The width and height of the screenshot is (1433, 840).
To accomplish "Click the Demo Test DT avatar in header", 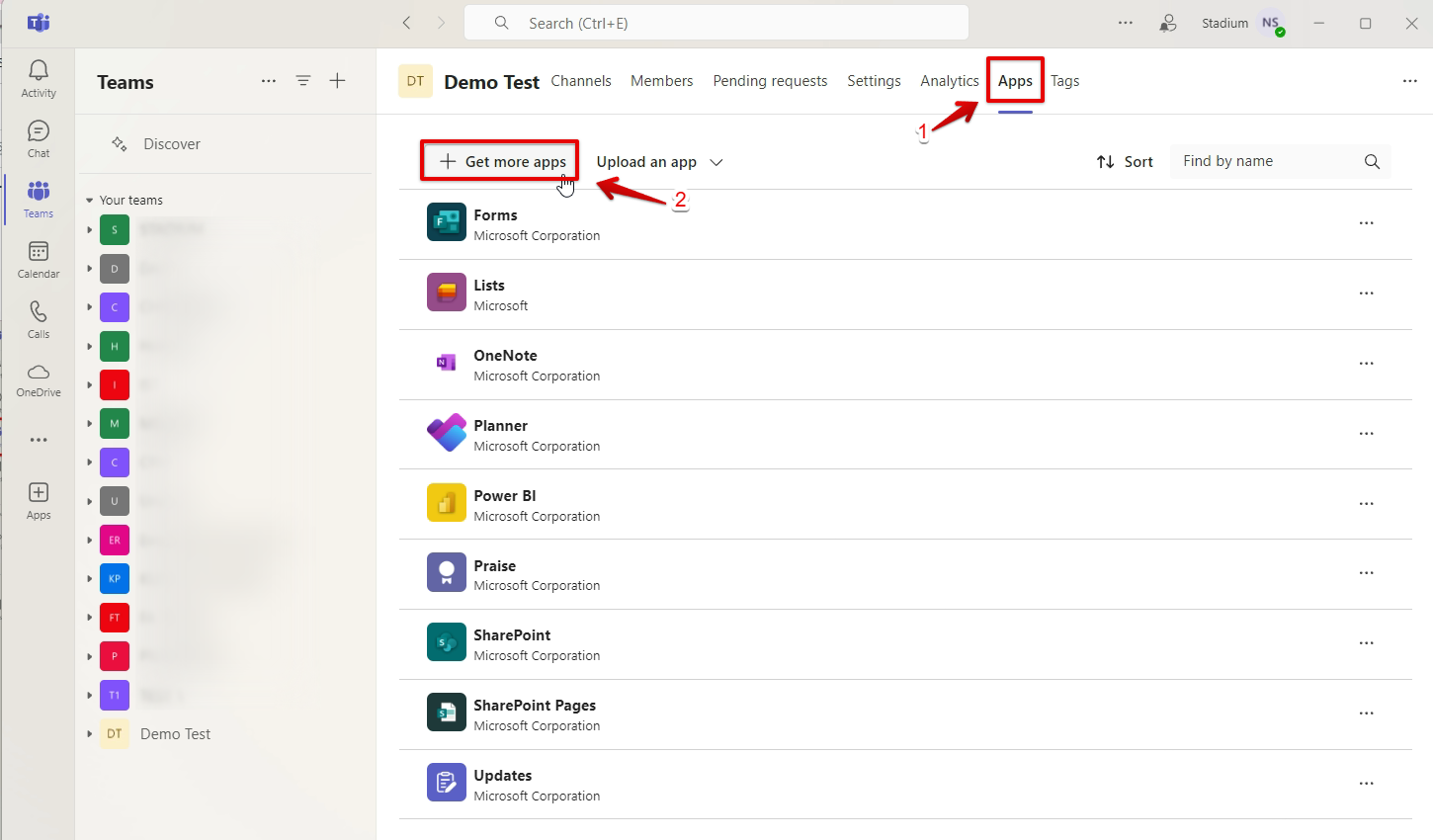I will (x=415, y=81).
